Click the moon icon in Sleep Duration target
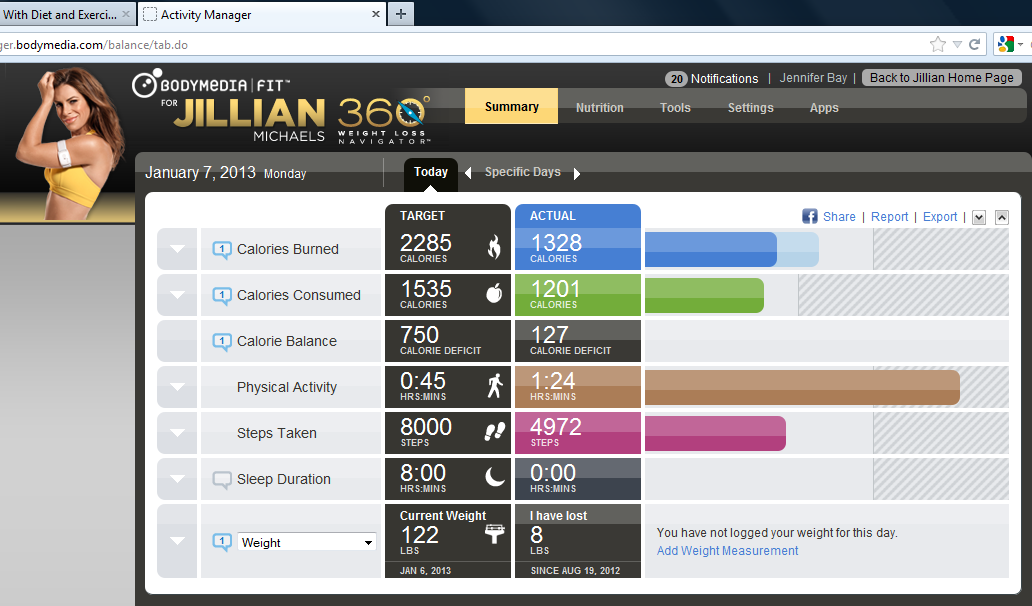This screenshot has width=1032, height=606. tap(495, 476)
